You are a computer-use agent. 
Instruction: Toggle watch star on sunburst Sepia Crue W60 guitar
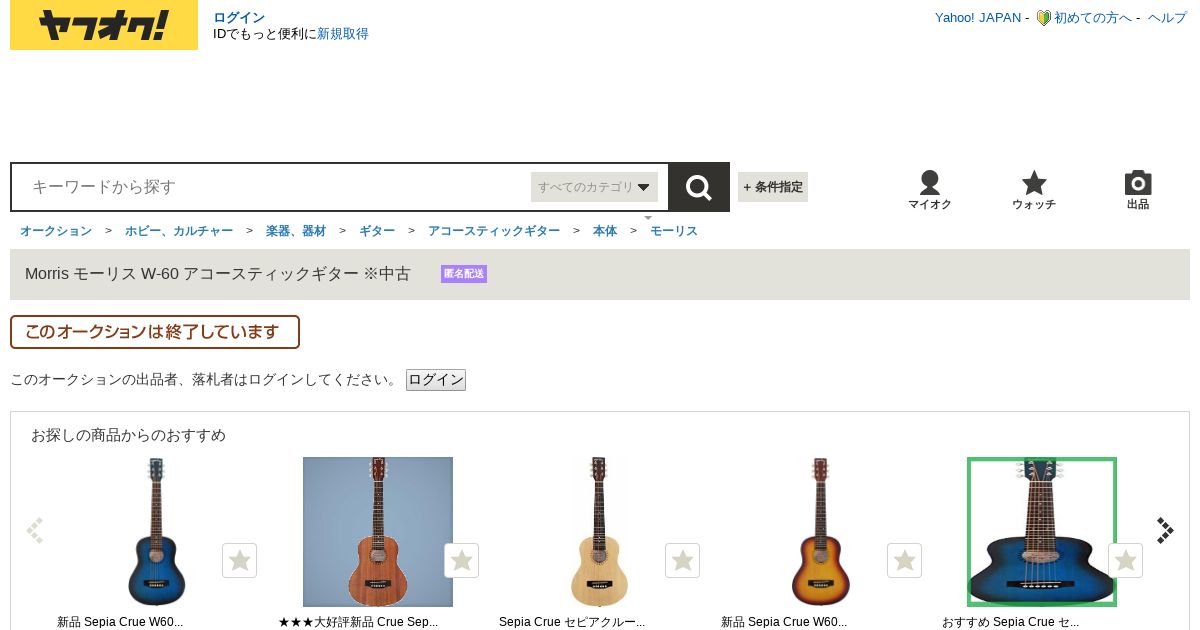point(904,560)
